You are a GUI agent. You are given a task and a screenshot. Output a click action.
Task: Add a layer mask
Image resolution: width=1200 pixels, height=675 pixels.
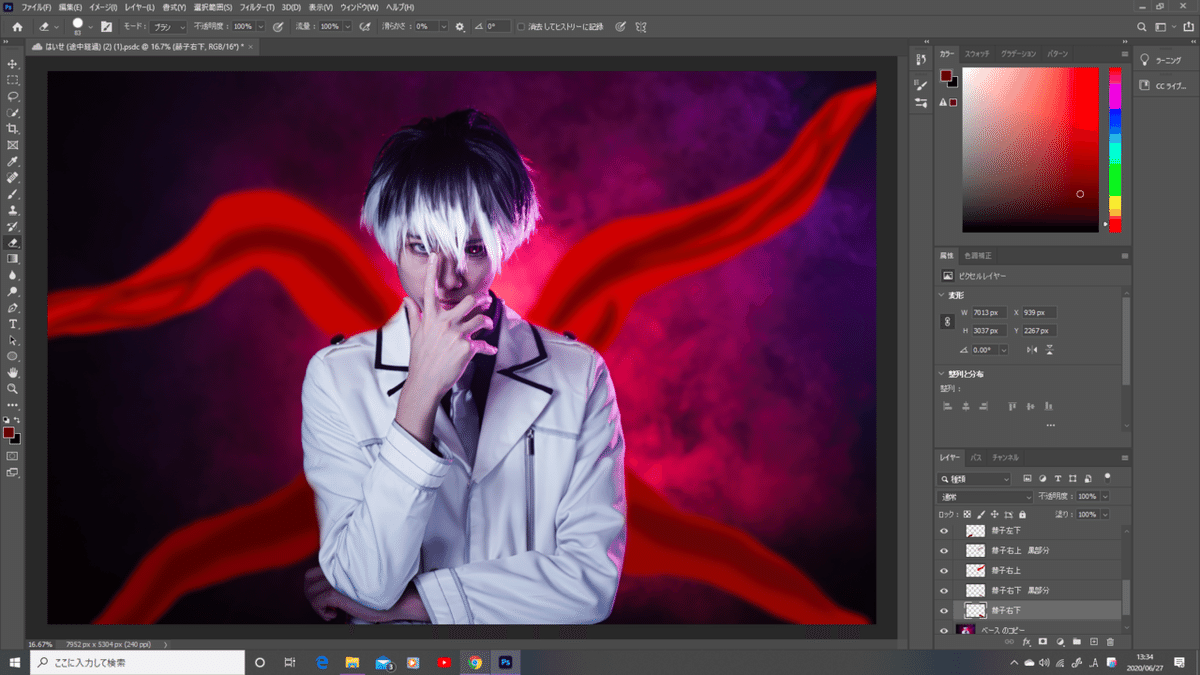1043,641
